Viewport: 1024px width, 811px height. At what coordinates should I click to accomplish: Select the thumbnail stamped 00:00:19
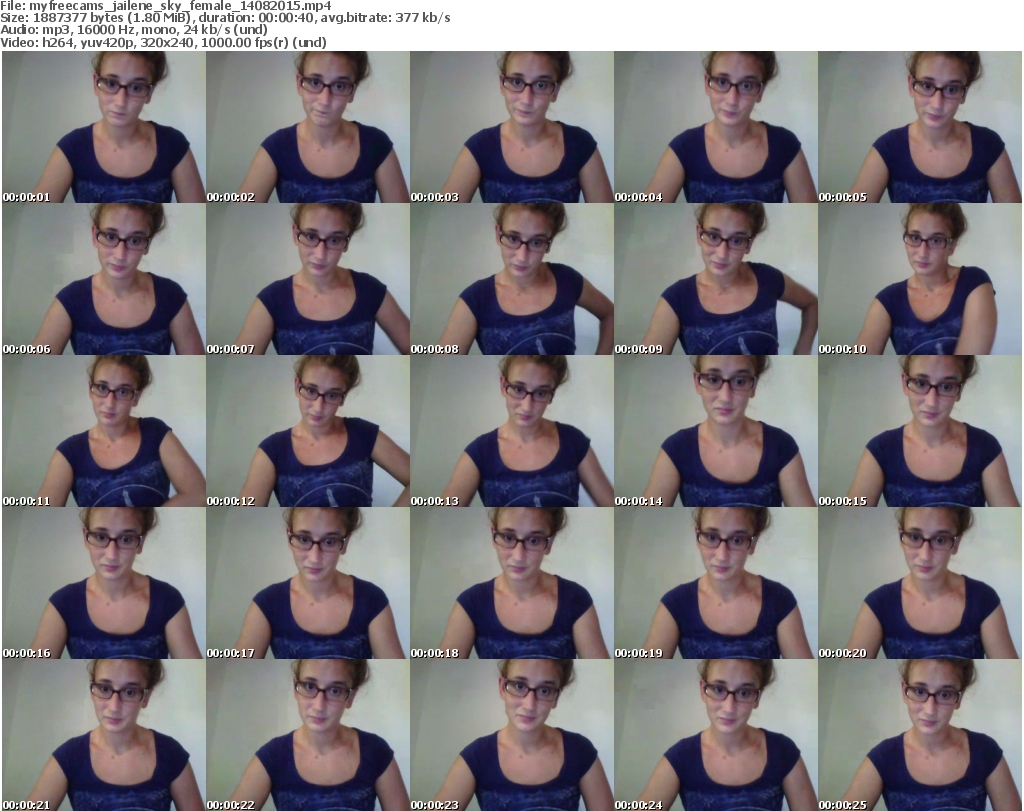(716, 583)
